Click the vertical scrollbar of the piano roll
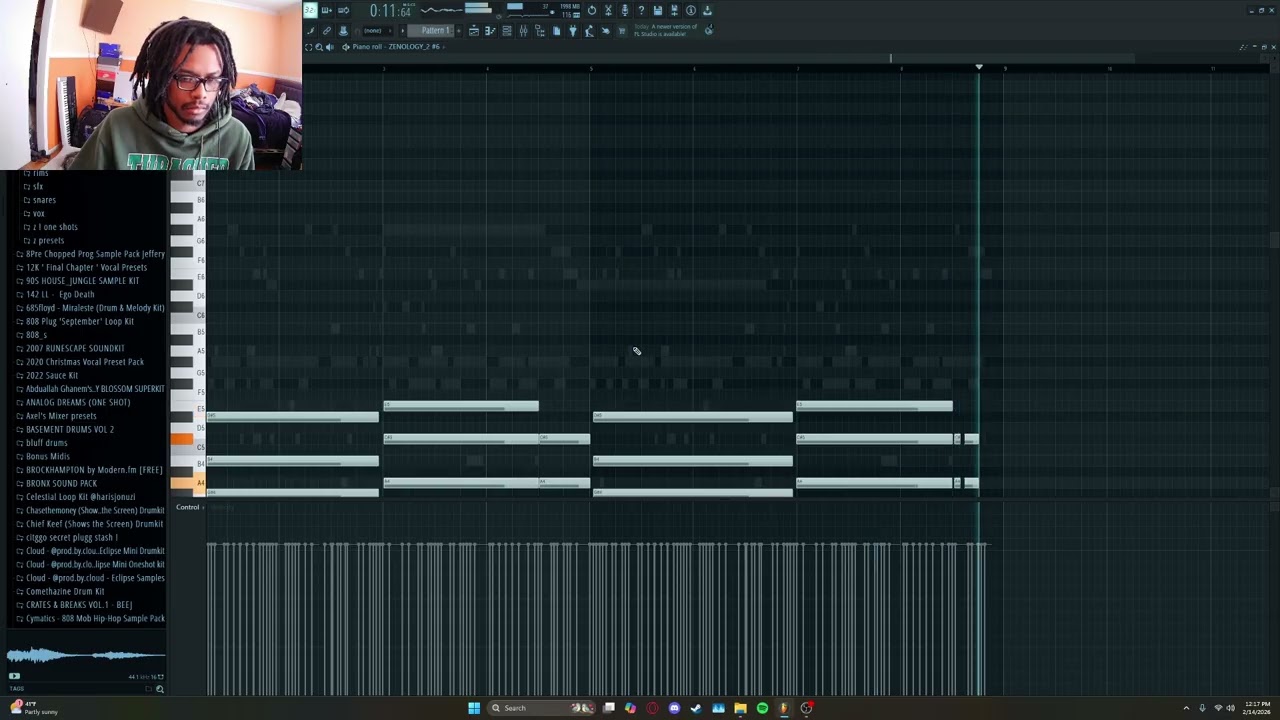 1274,241
